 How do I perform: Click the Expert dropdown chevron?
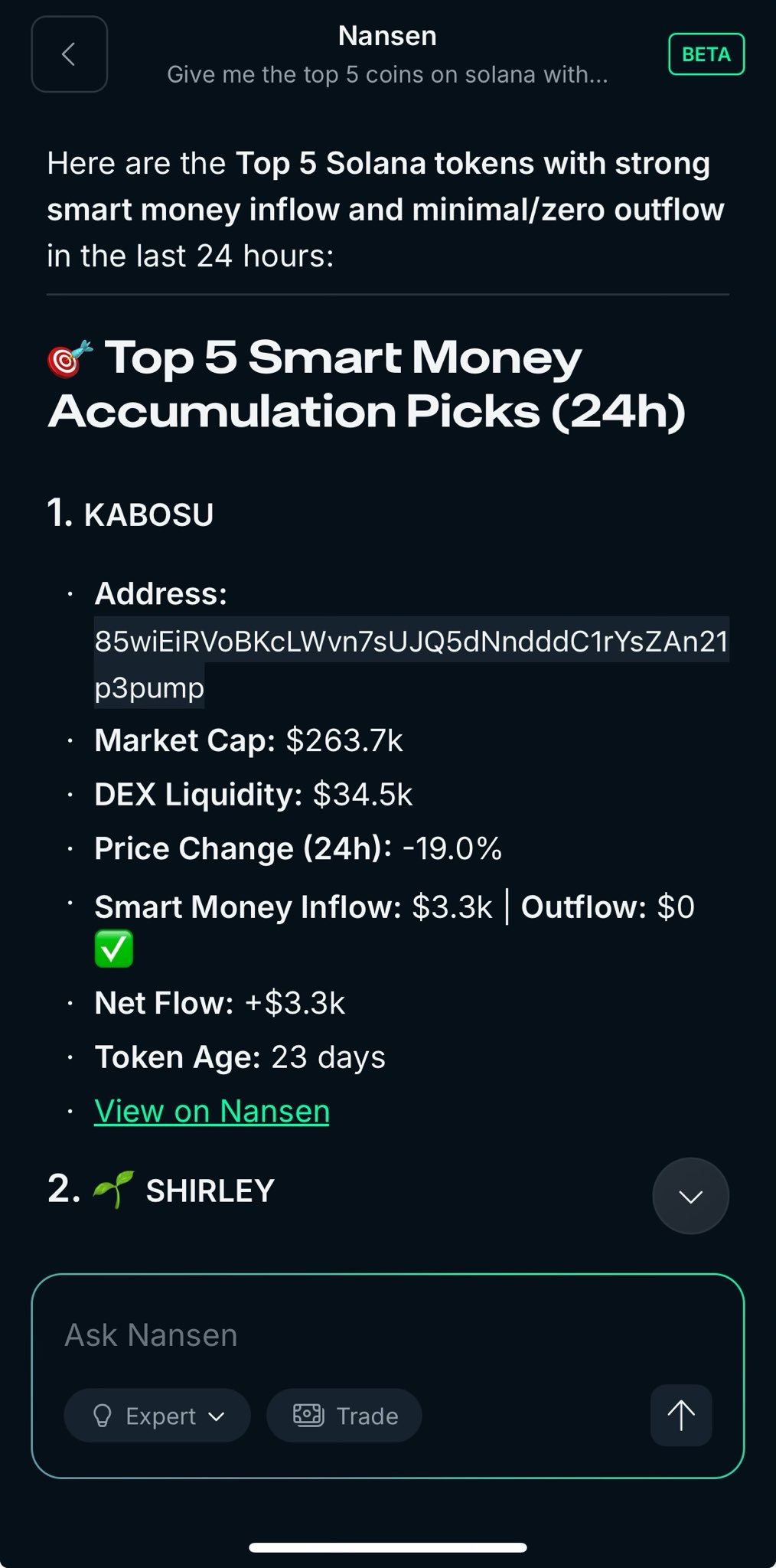217,1416
